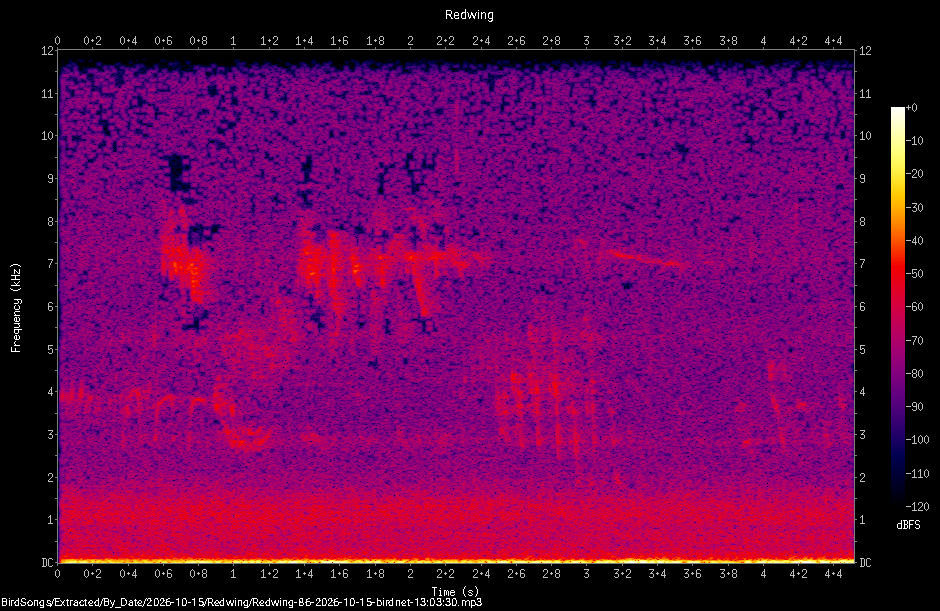940x611 pixels.
Task: Select the -40 color scale label
Action: [914, 240]
